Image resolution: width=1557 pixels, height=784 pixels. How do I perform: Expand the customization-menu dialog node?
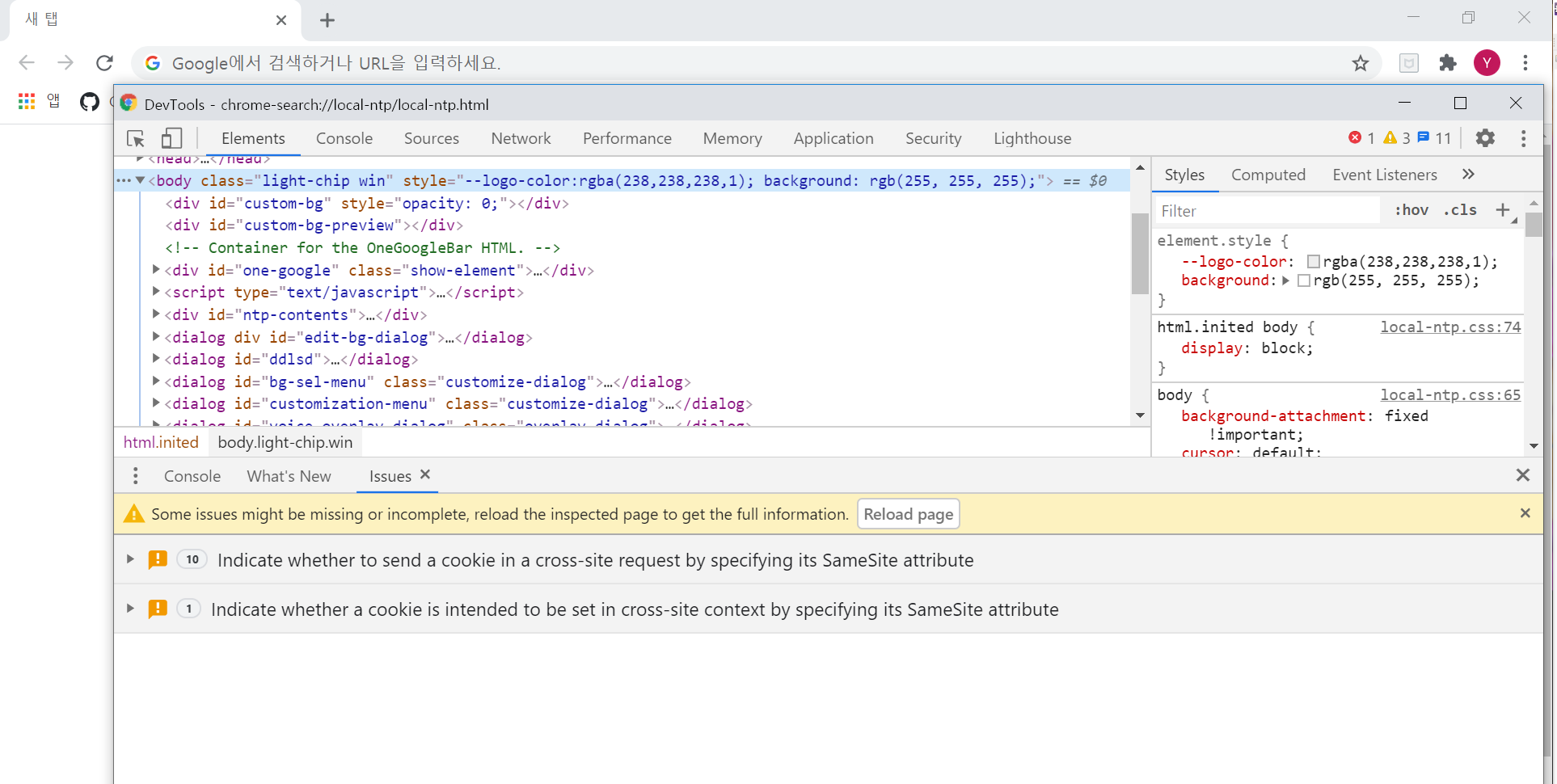(156, 403)
